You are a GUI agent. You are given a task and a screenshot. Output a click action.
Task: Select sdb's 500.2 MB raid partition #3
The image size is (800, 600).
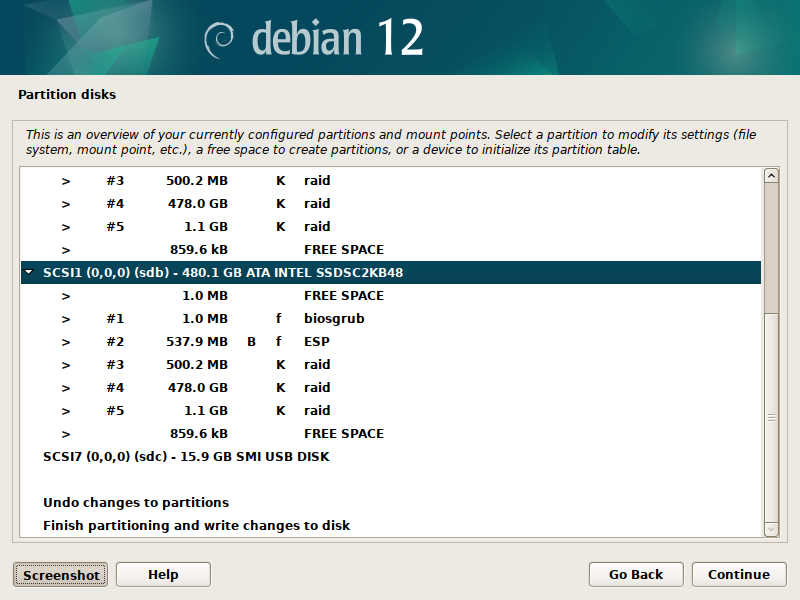[x=316, y=364]
